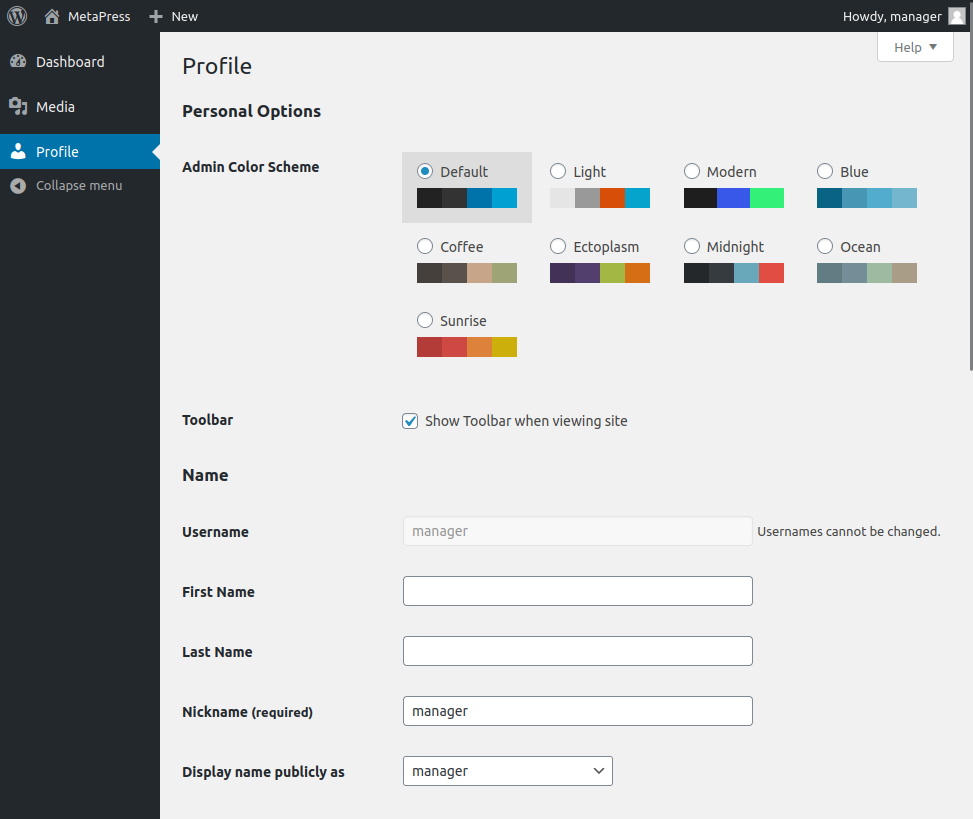Go to the Media menu item
This screenshot has width=973, height=819.
point(55,107)
